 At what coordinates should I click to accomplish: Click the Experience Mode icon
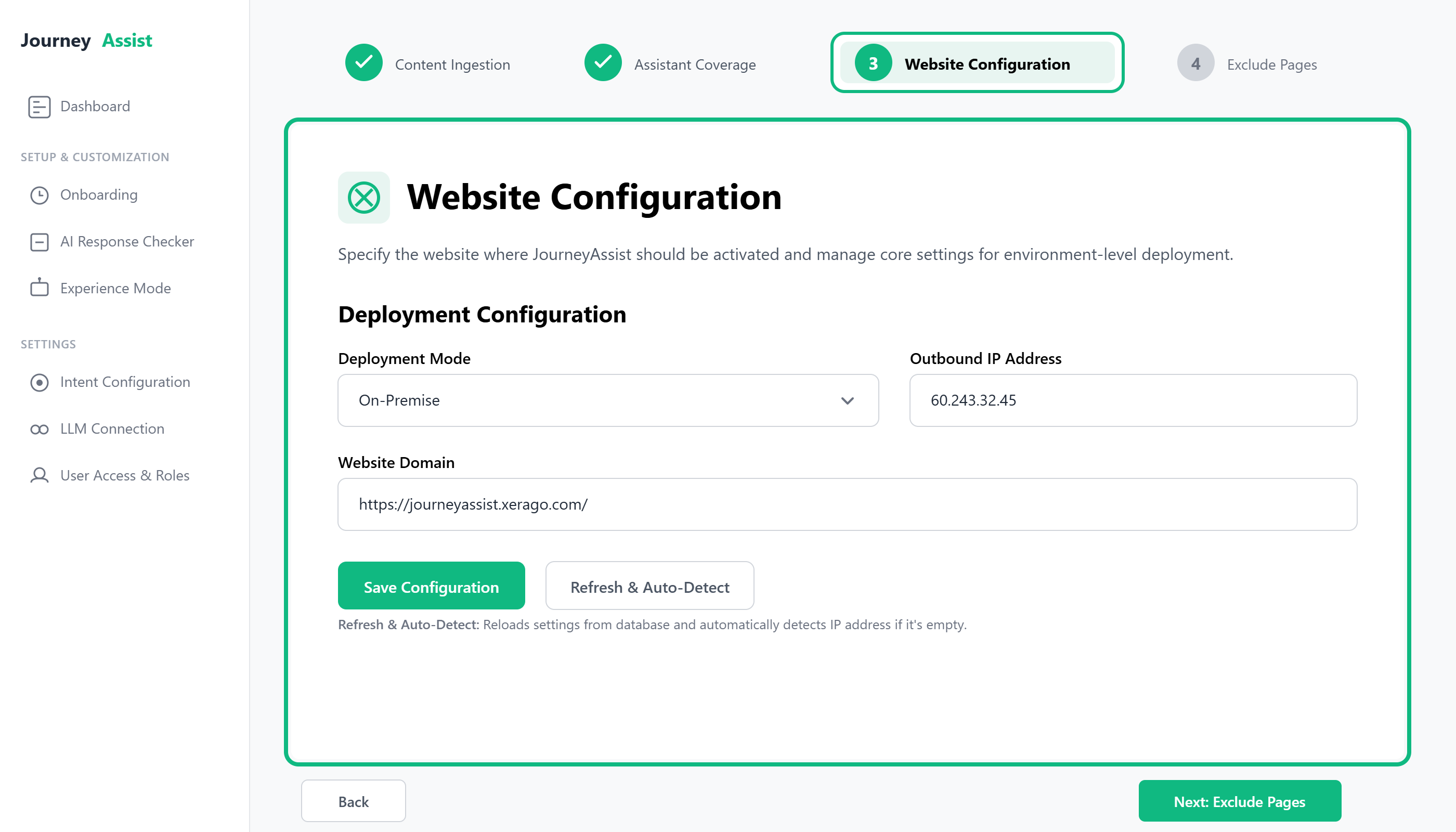(40, 288)
